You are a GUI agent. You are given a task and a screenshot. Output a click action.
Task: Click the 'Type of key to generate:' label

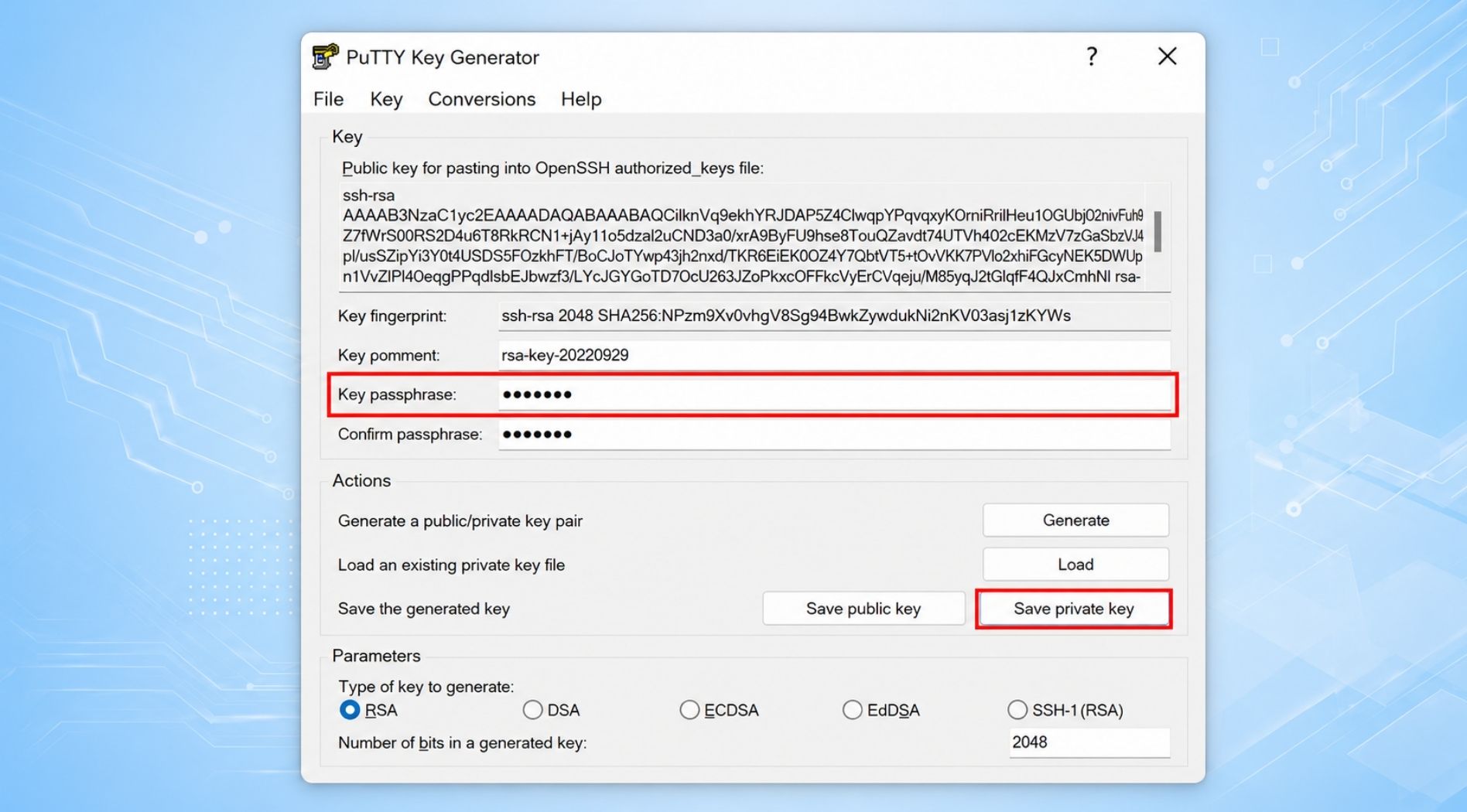click(426, 687)
